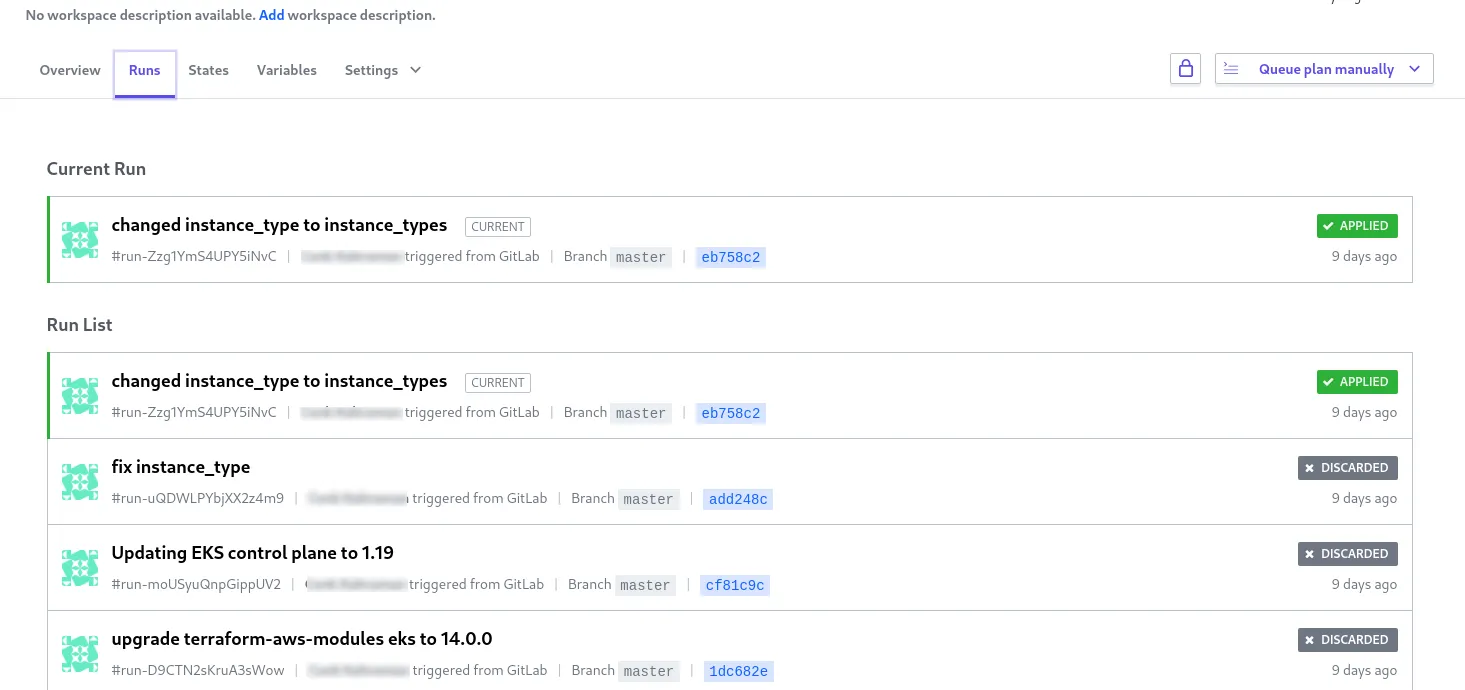
Task: Open upgrade terraform-aws-modules eks to 14.0.0 run
Action: (x=301, y=639)
